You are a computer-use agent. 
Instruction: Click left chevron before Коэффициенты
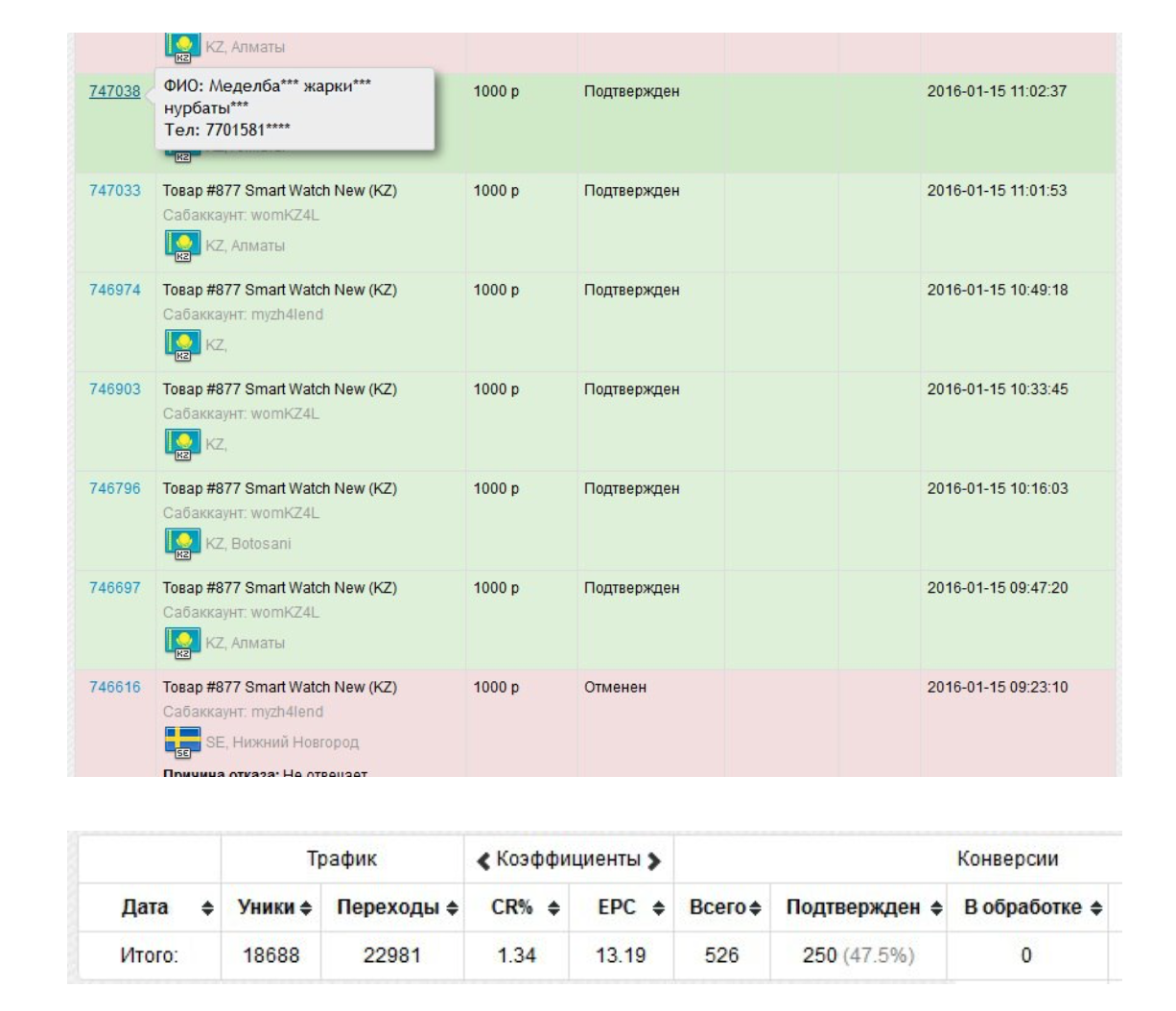(x=483, y=860)
